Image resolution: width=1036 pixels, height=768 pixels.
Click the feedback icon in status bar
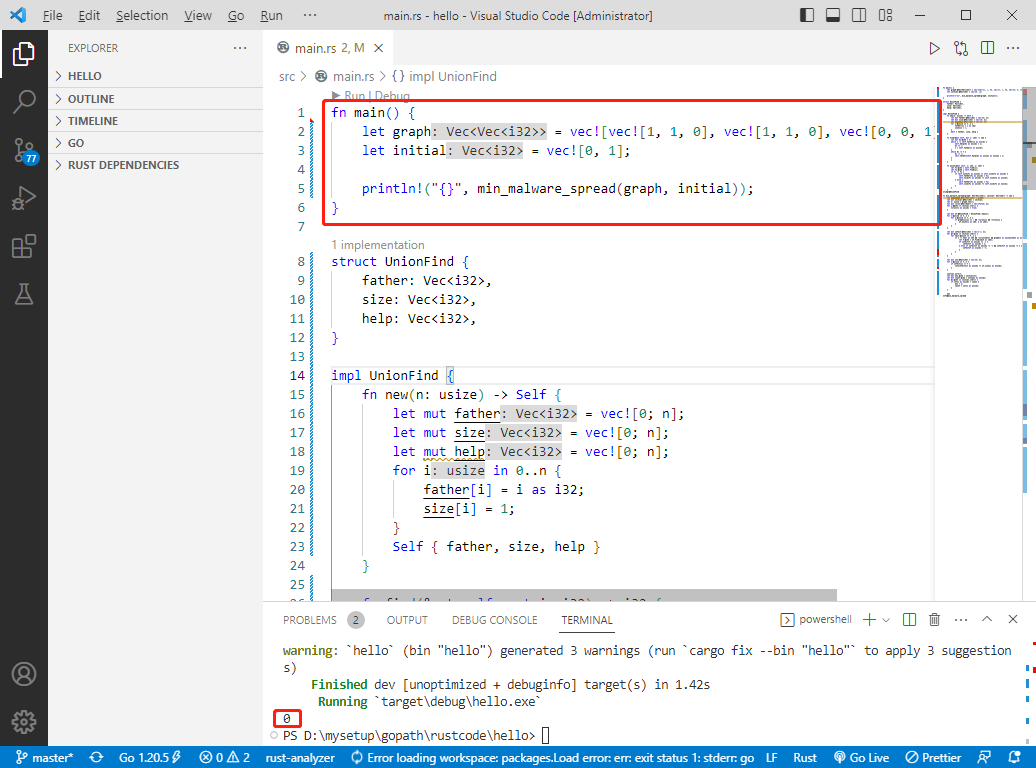tap(984, 757)
